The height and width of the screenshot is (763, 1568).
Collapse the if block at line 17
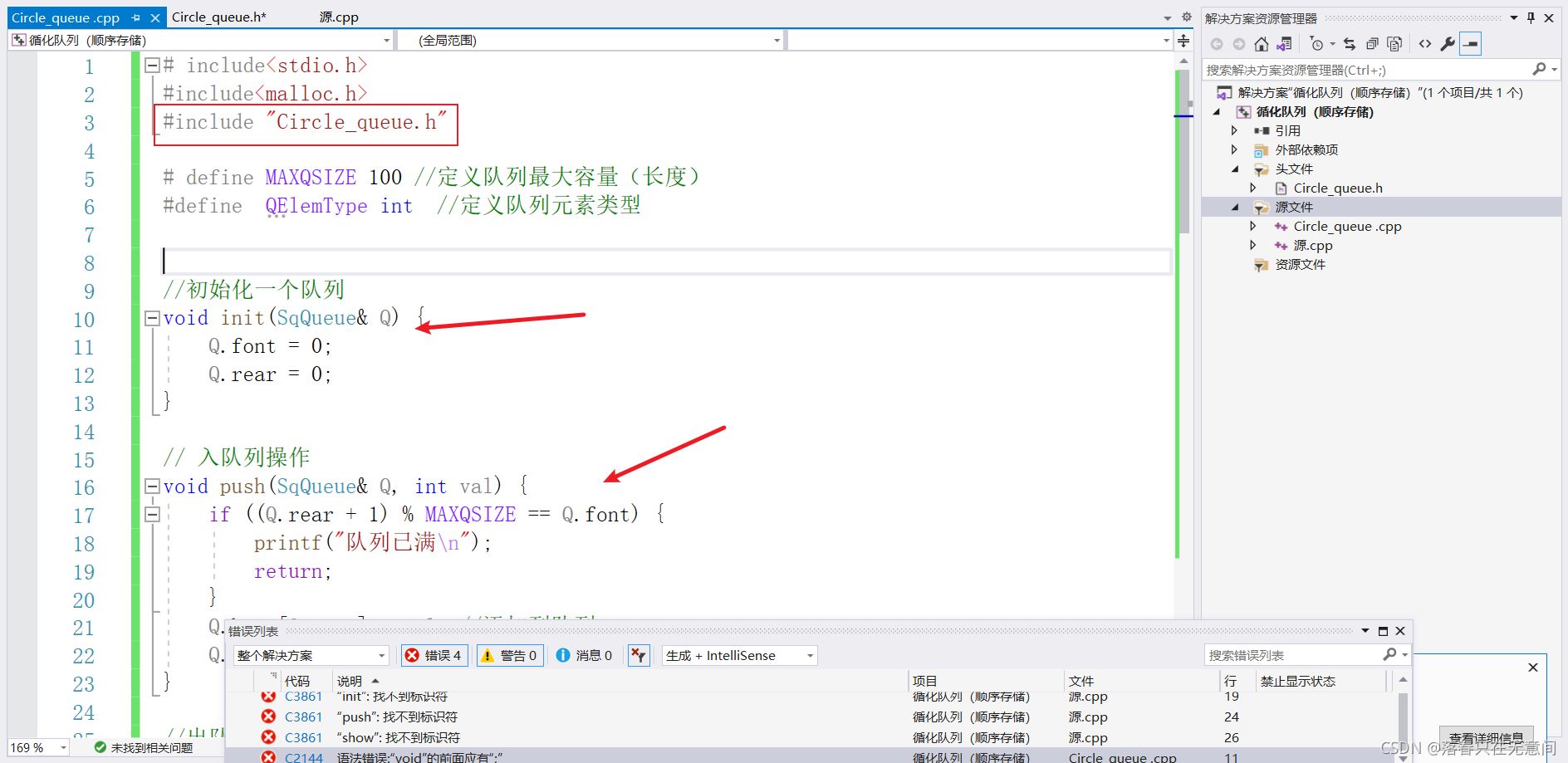152,515
